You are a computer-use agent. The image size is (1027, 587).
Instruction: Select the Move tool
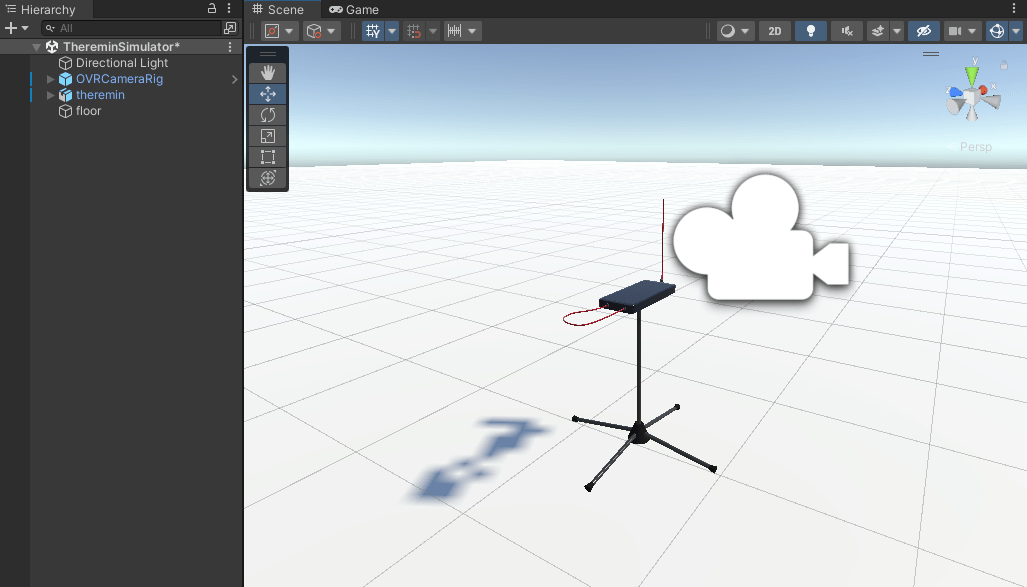[x=268, y=94]
